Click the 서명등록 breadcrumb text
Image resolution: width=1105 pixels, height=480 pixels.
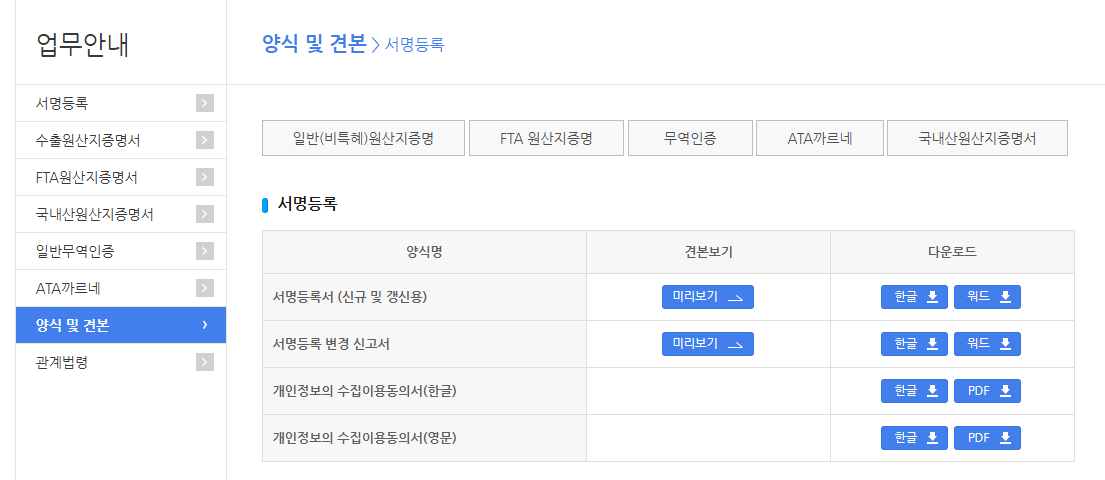[414, 45]
